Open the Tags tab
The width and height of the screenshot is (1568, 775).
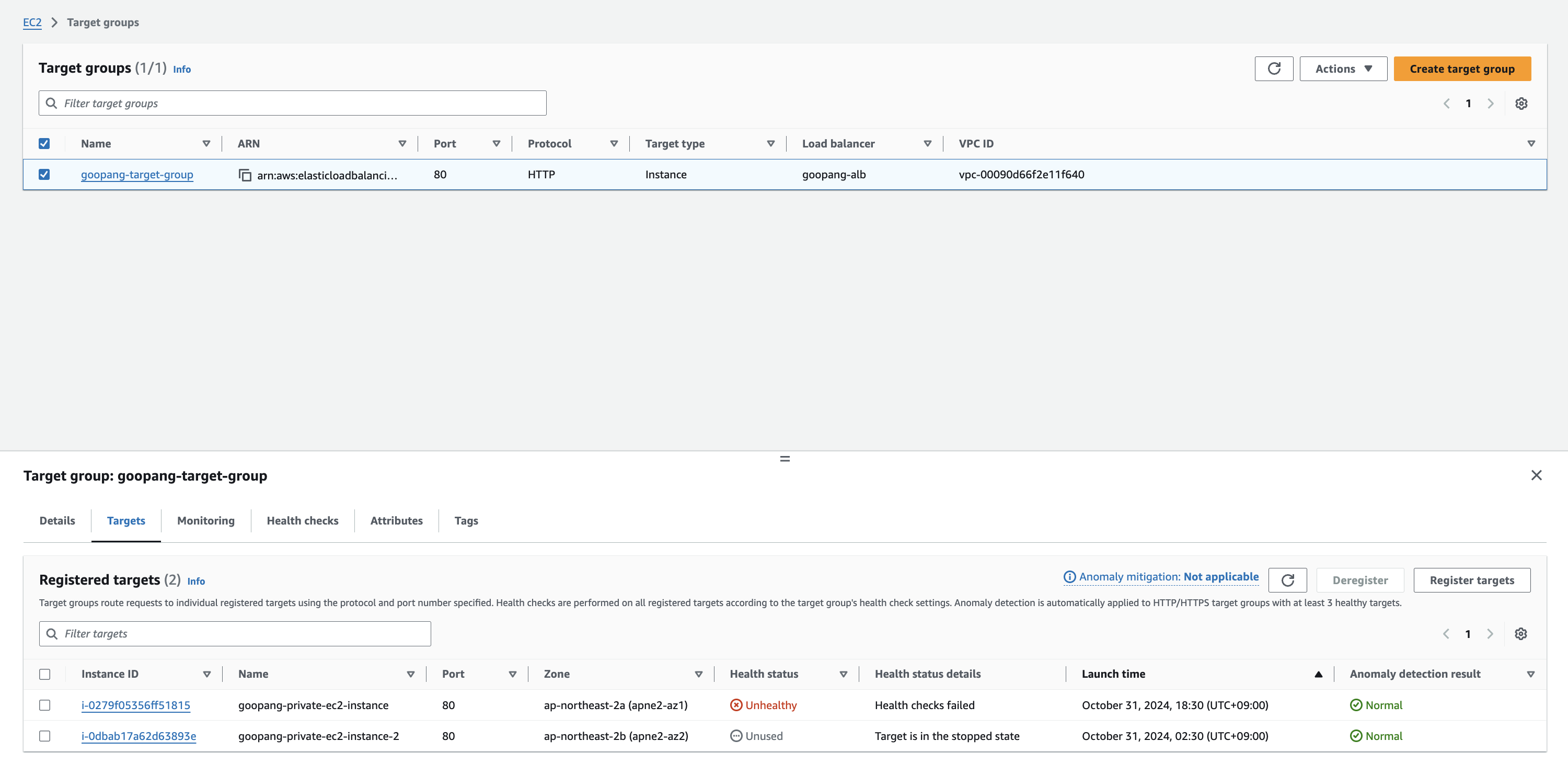466,520
